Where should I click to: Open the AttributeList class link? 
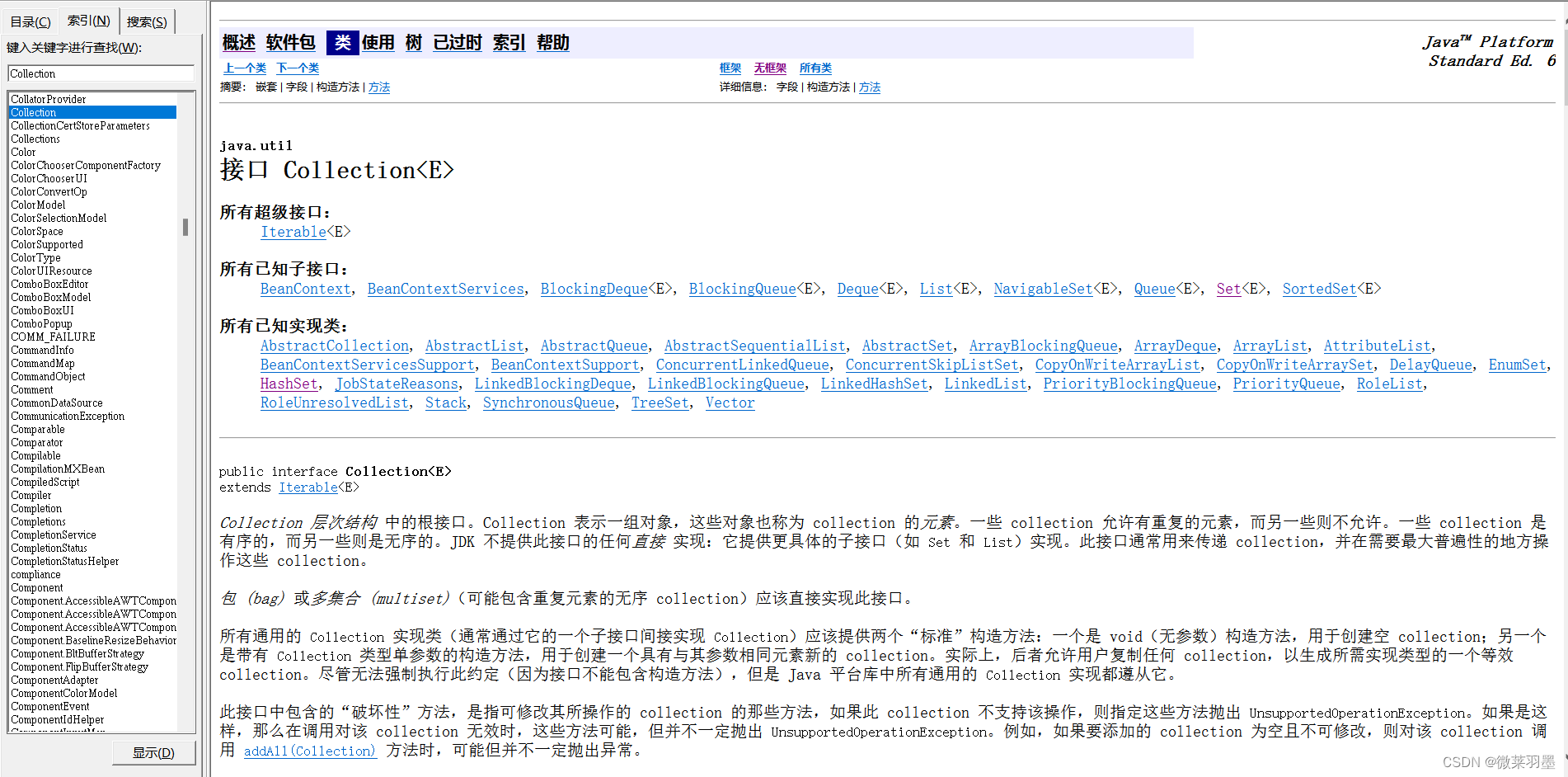click(x=1378, y=346)
